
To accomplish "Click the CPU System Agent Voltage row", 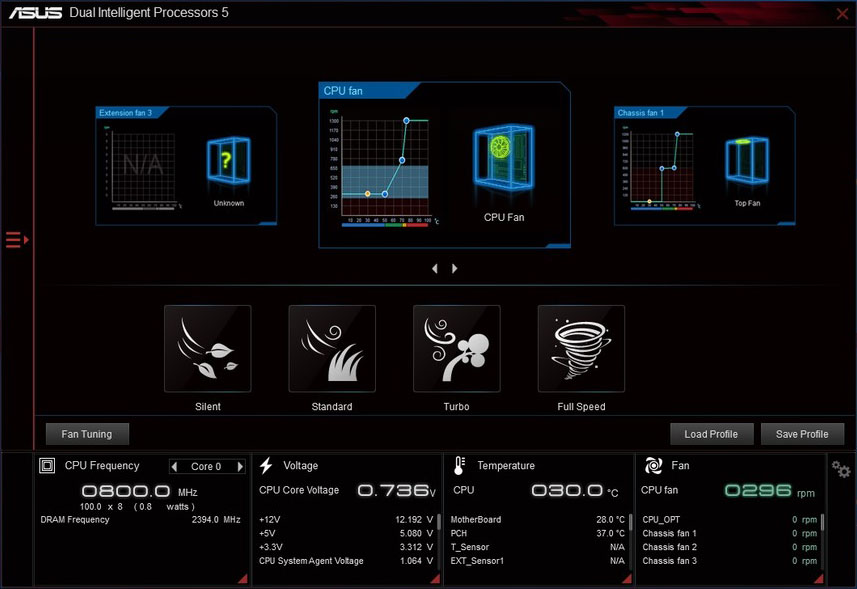I will [346, 561].
